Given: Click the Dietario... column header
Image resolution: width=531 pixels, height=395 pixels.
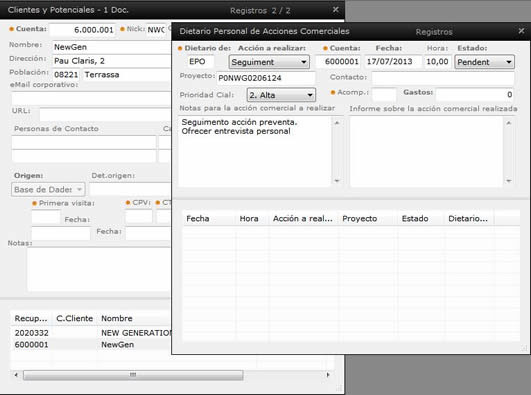Looking at the screenshot, I should [469, 219].
